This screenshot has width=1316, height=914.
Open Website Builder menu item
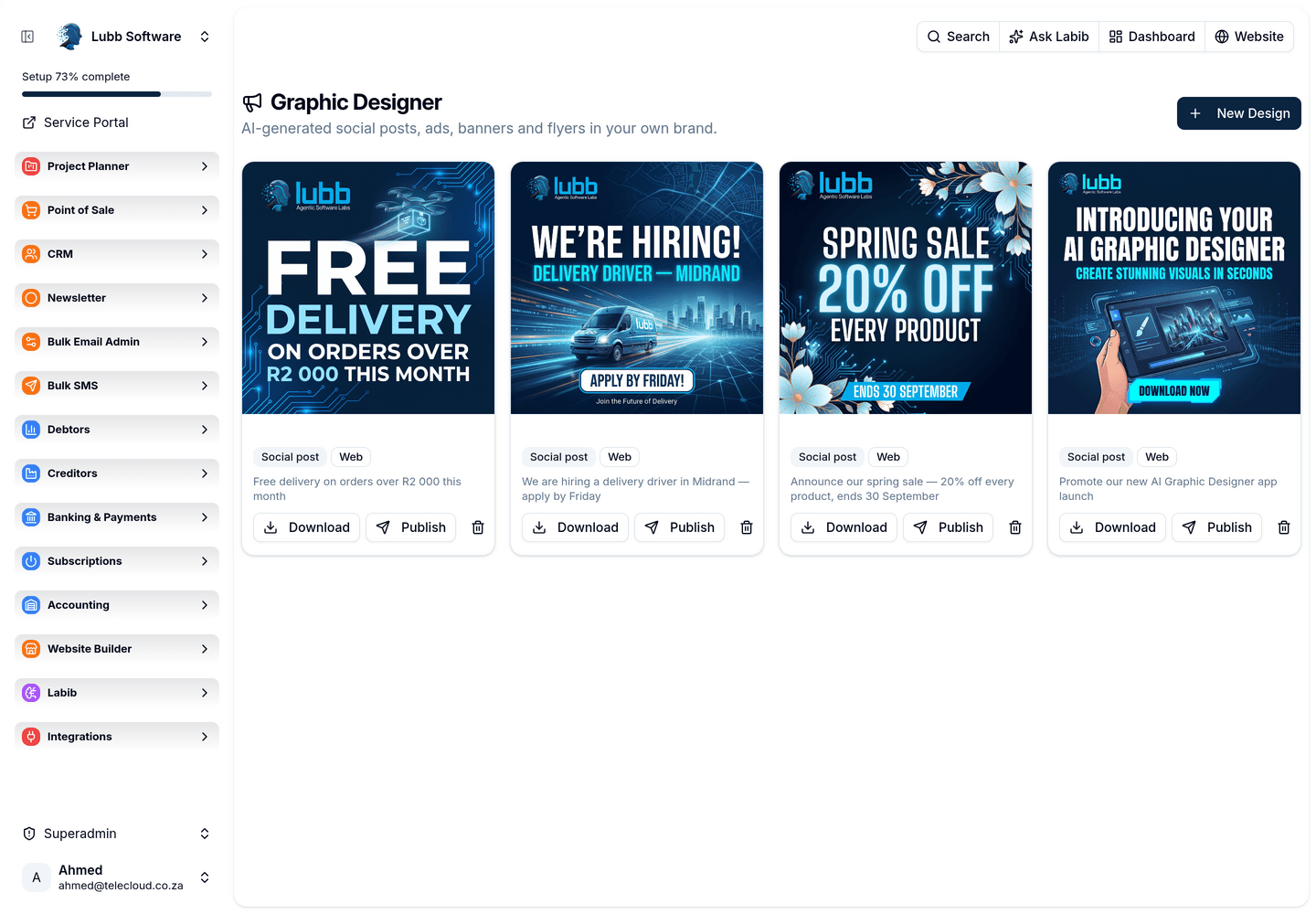(x=117, y=649)
